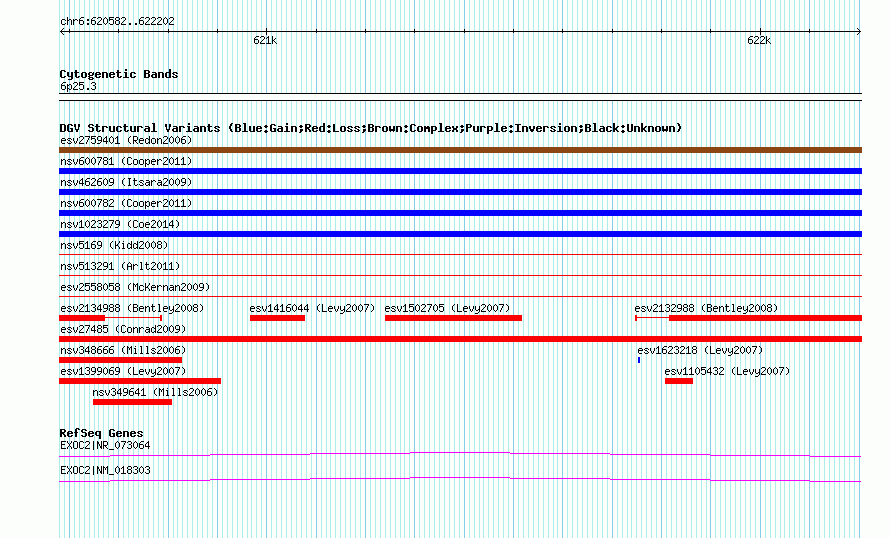Click the chr6:620582..622202 coordinates label
The height and width of the screenshot is (538, 890).
coord(117,22)
